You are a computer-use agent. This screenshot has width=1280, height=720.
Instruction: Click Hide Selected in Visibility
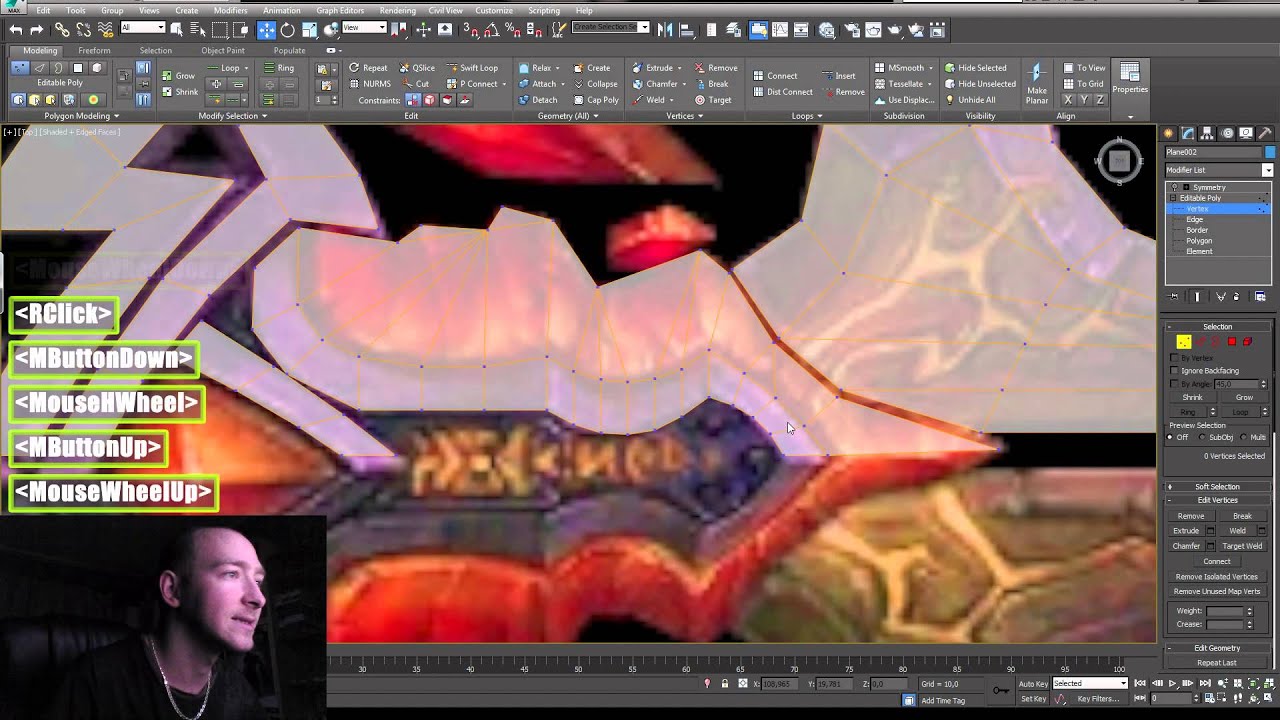(x=976, y=68)
